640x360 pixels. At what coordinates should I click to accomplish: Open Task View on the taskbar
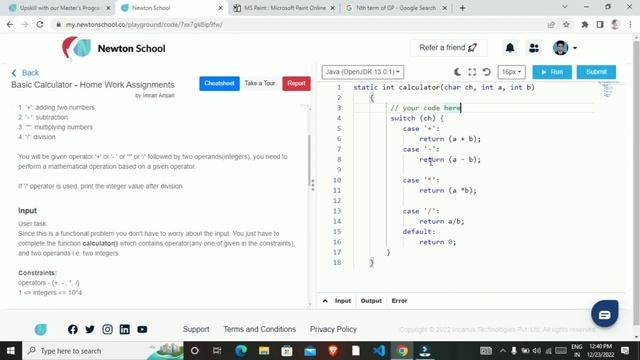(x=217, y=351)
